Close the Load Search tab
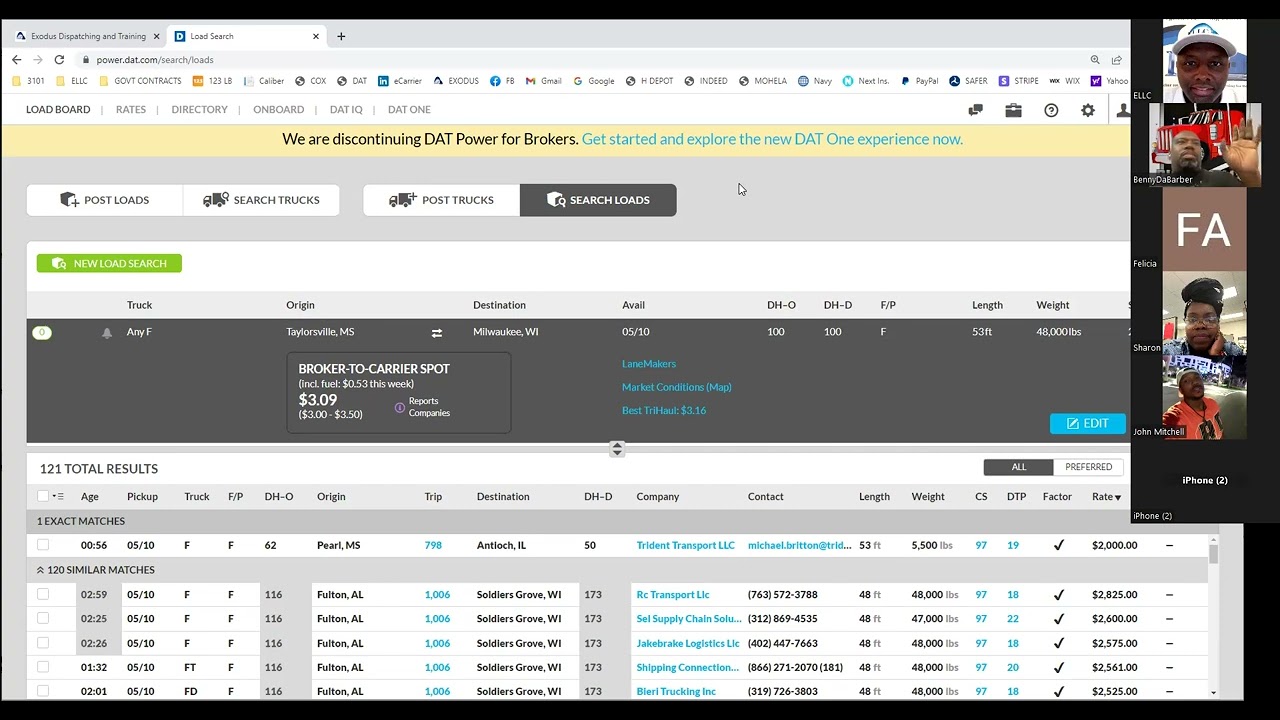 tap(316, 36)
